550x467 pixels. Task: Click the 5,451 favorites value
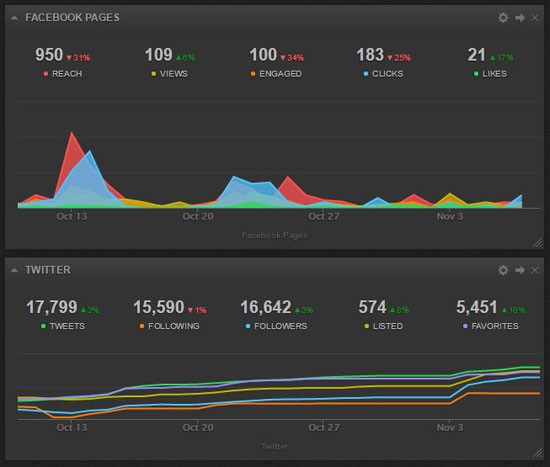[x=476, y=307]
